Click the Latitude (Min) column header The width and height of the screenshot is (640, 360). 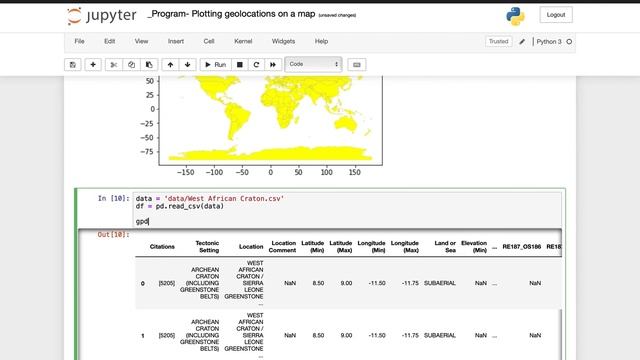(x=313, y=247)
